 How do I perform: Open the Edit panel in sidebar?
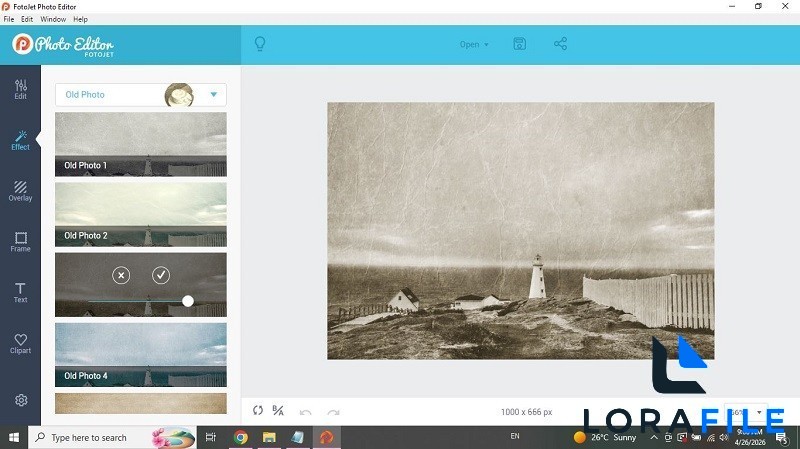(20, 89)
